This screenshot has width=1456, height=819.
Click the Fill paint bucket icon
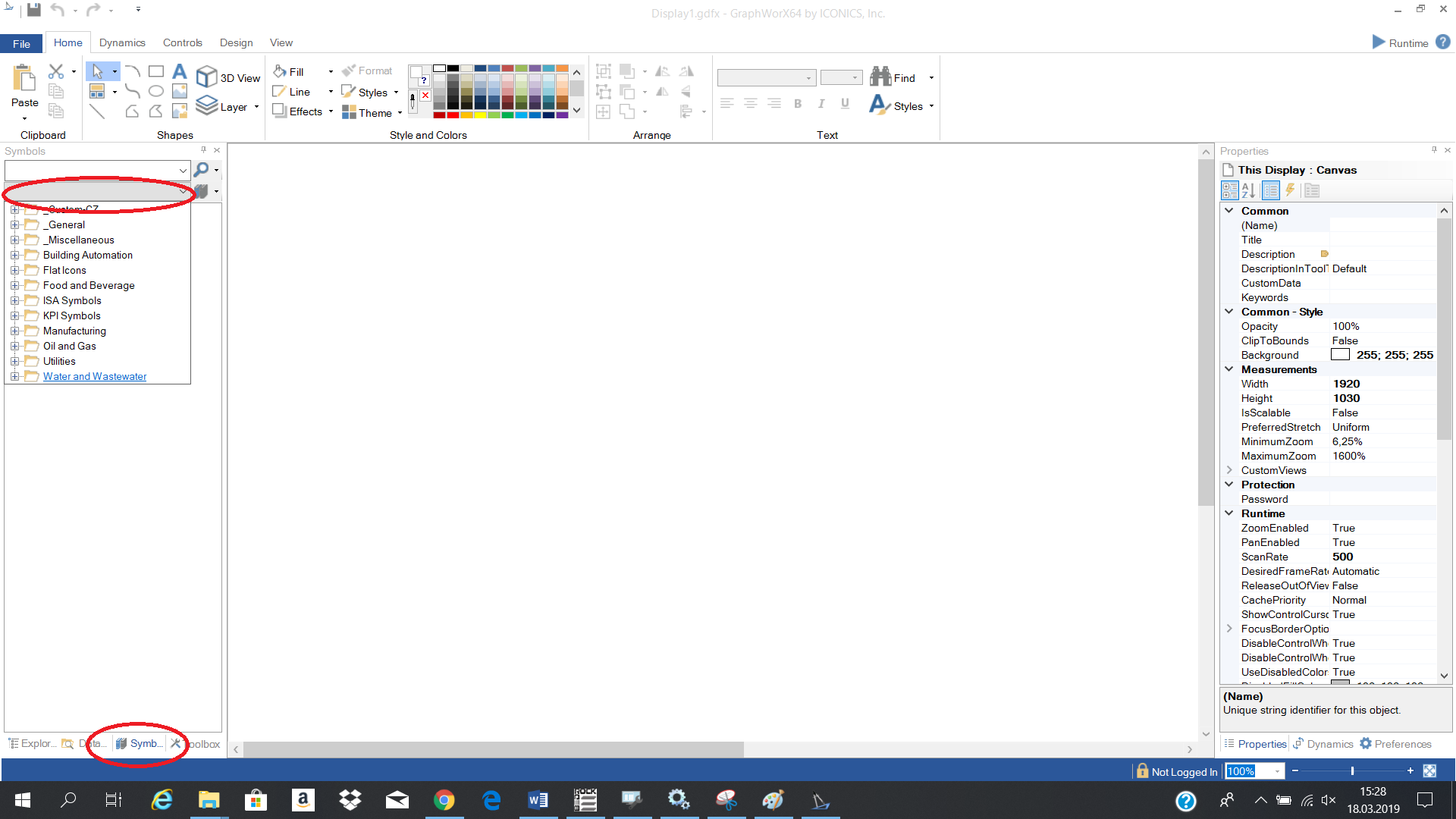point(280,71)
